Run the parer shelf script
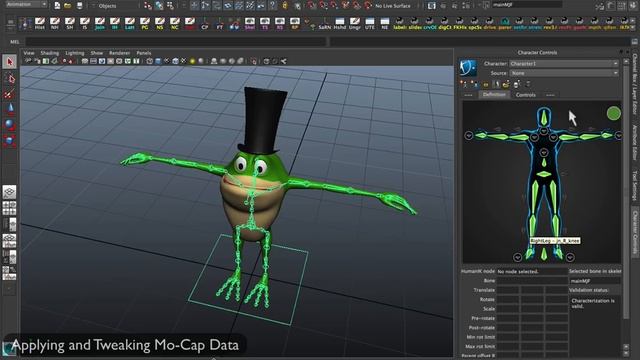Screen dimensions: 640x360 tap(504, 24)
